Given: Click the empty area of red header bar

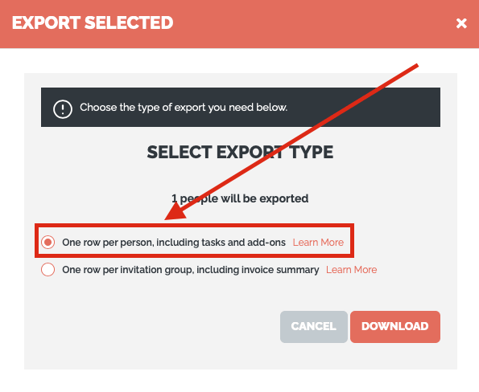Looking at the screenshot, I should pos(313,23).
